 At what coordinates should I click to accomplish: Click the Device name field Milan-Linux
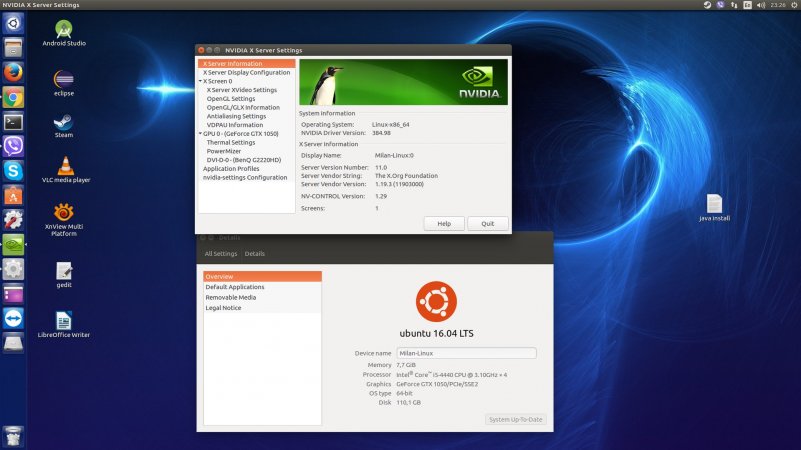(466, 353)
